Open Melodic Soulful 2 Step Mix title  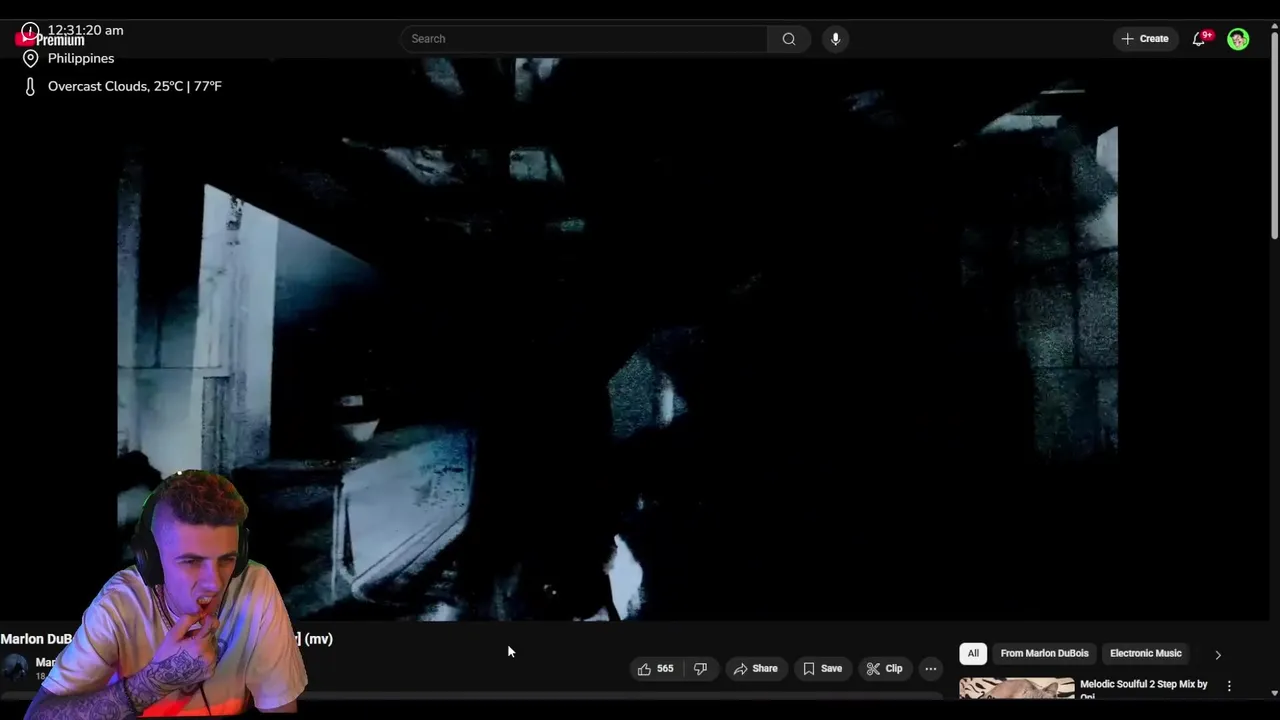pyautogui.click(x=1144, y=689)
